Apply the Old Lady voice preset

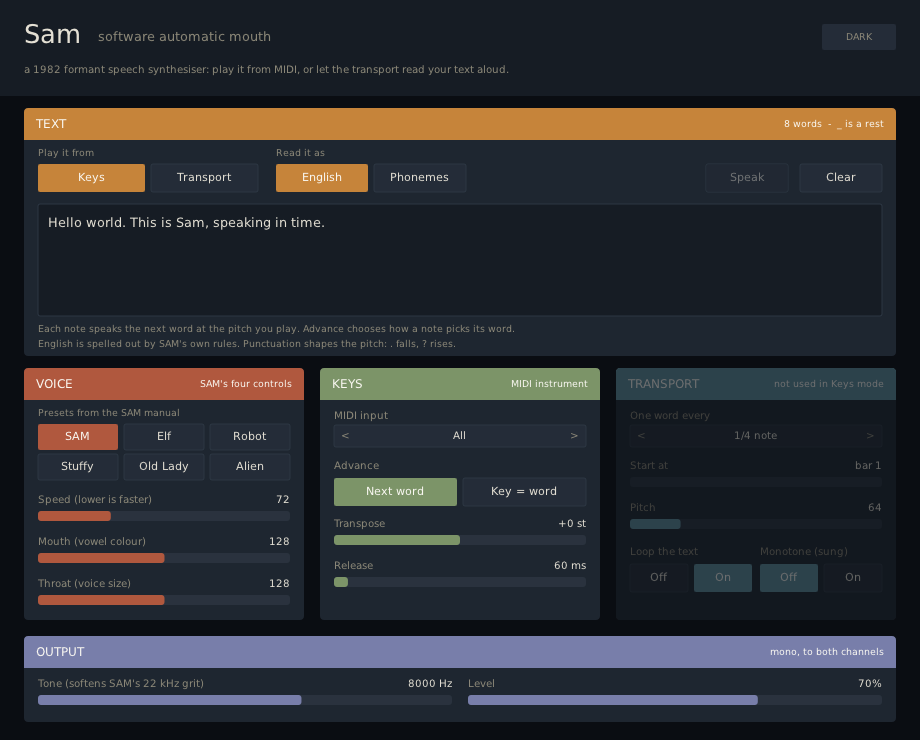point(164,466)
